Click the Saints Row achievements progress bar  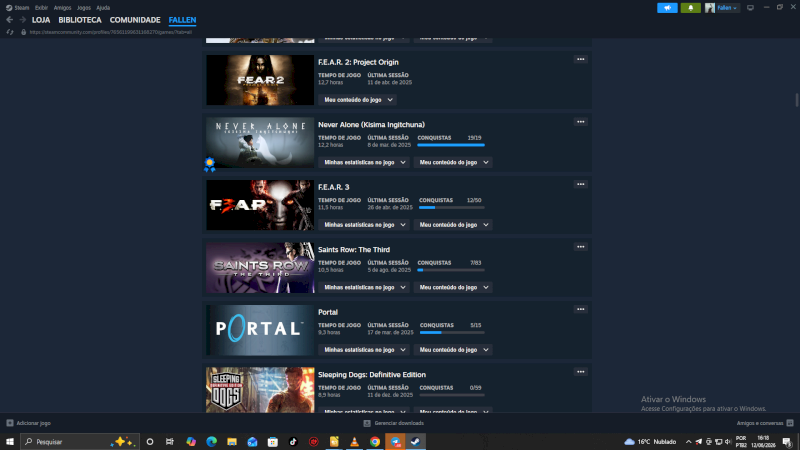tap(451, 270)
